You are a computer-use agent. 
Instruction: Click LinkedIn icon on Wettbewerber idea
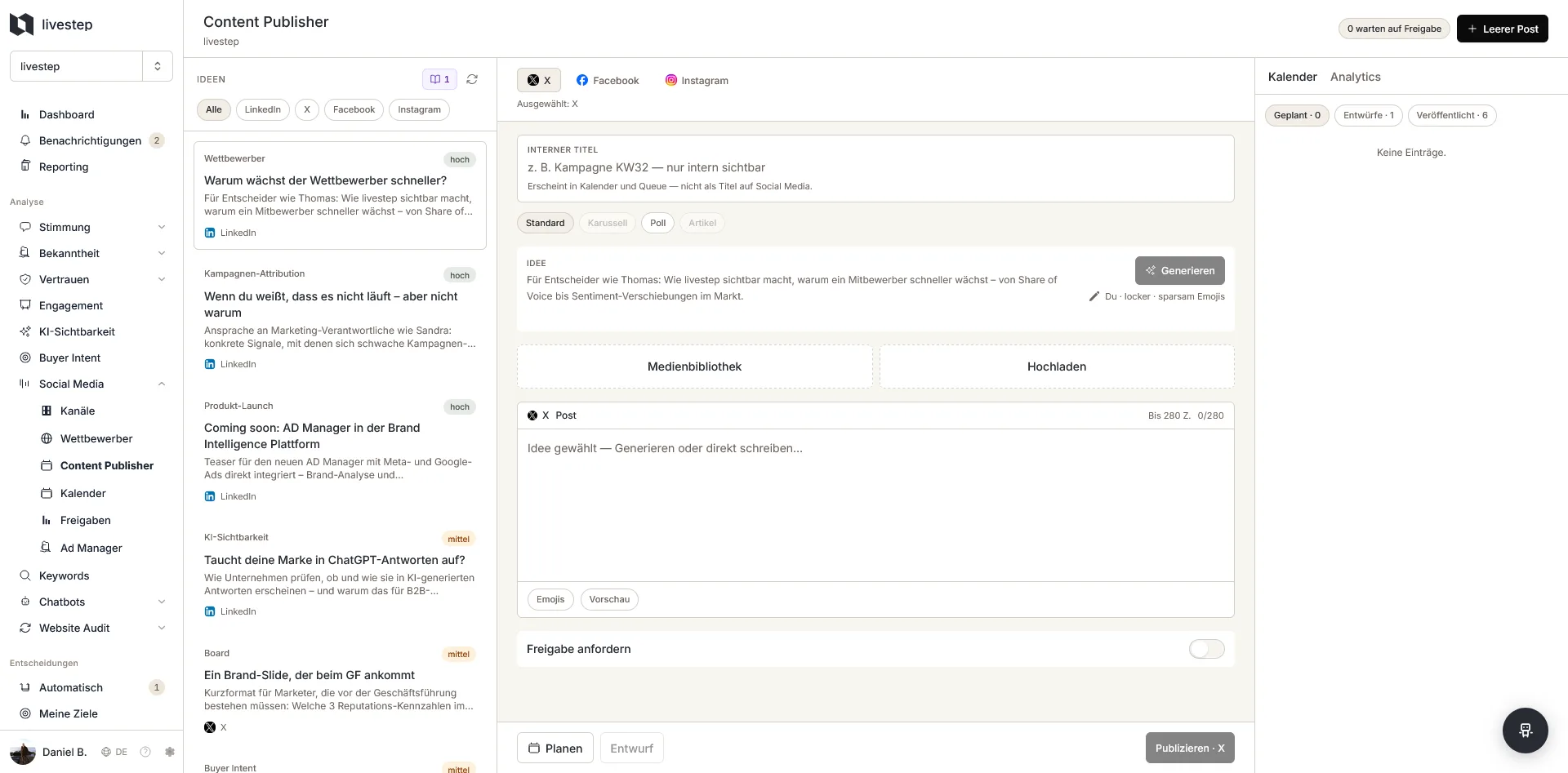210,233
